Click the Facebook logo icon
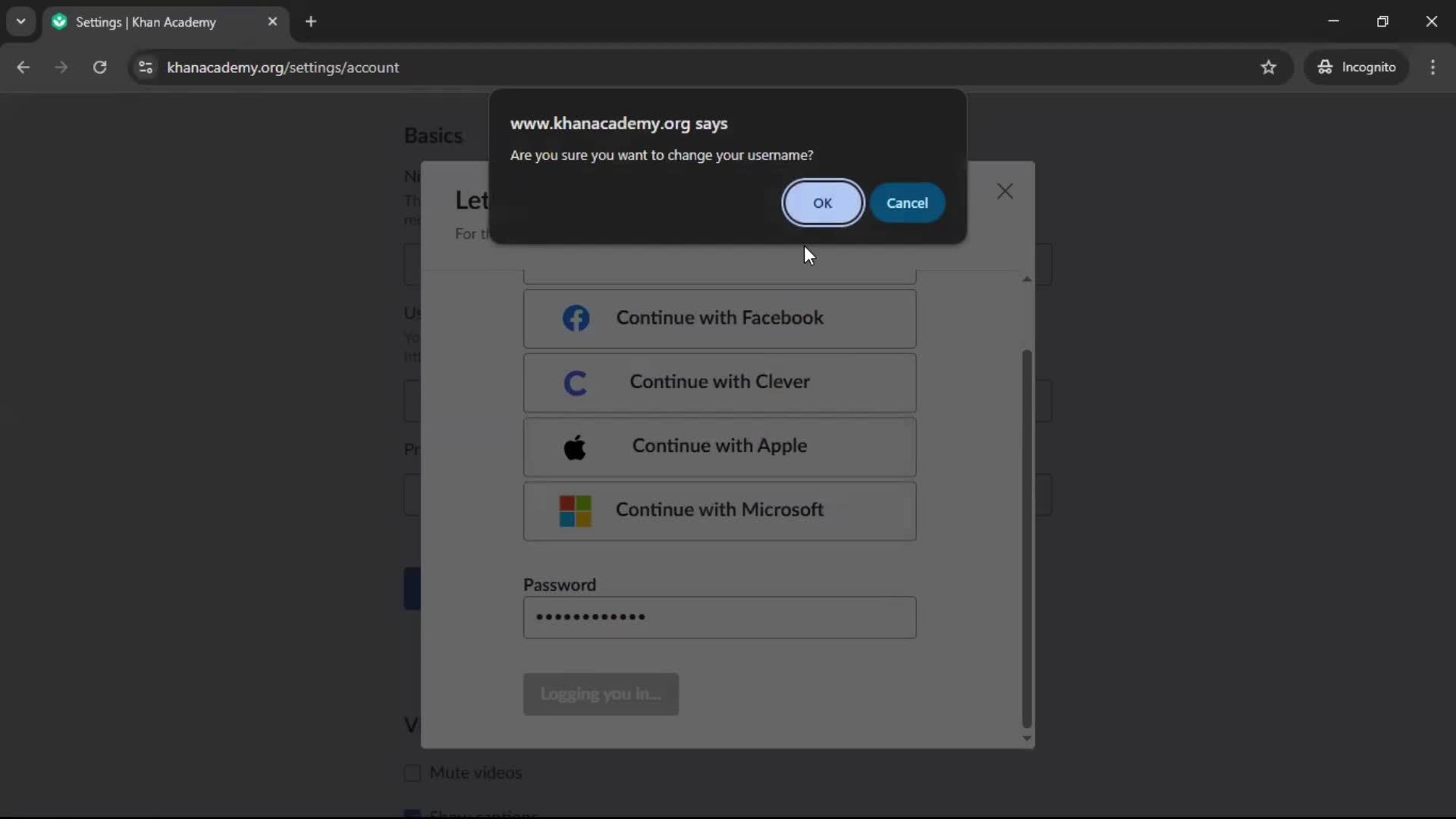 pyautogui.click(x=576, y=318)
